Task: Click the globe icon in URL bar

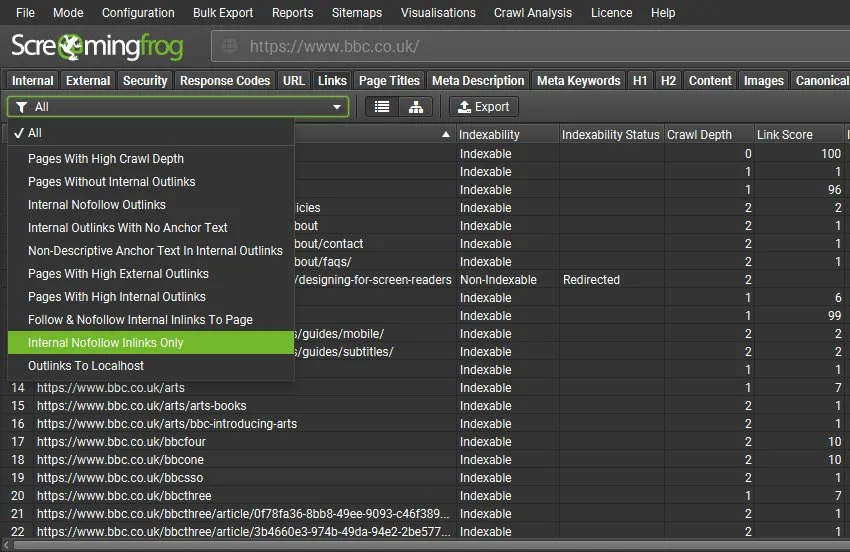Action: coord(230,46)
